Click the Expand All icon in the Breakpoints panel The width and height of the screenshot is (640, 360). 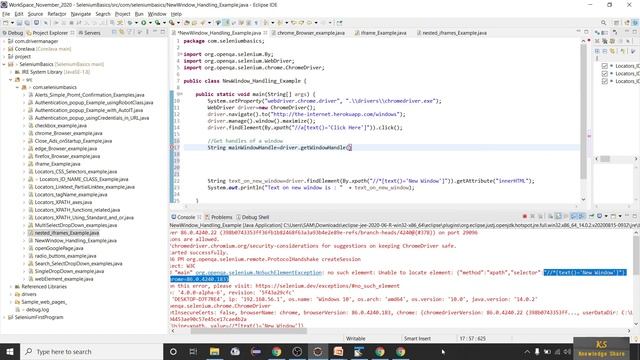[597, 51]
